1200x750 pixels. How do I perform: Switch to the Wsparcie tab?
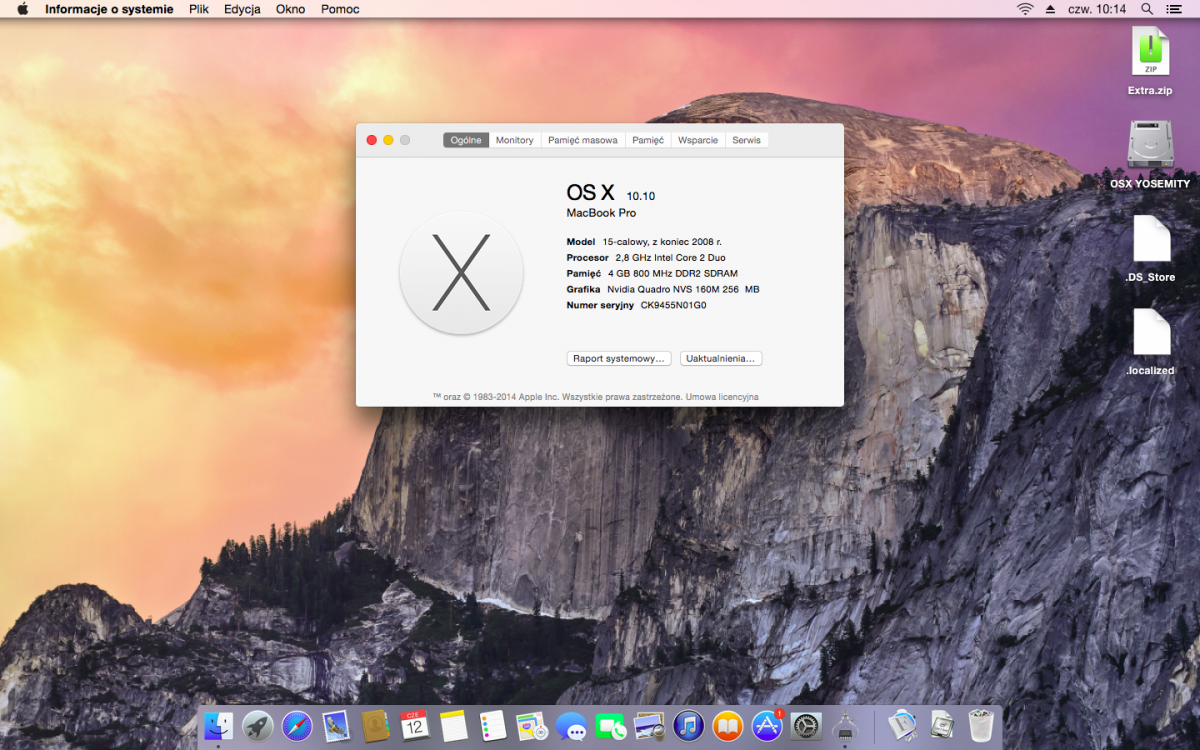point(698,140)
